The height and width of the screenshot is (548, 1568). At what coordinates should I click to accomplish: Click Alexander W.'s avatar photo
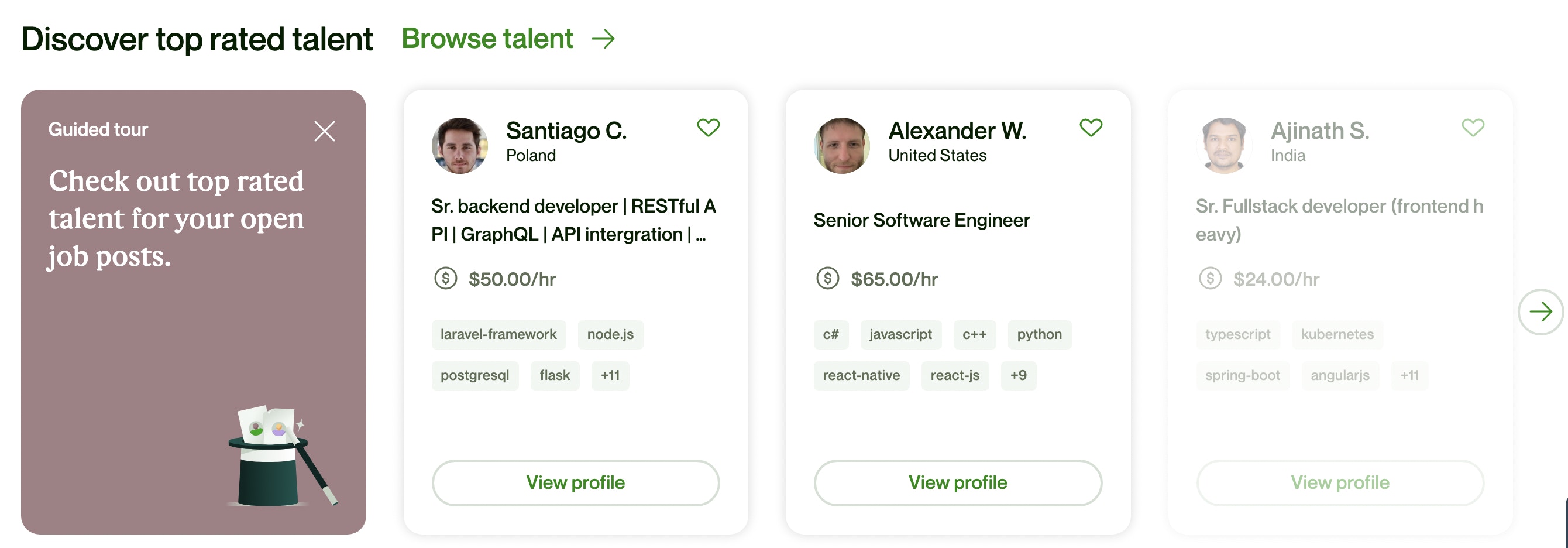tap(842, 146)
